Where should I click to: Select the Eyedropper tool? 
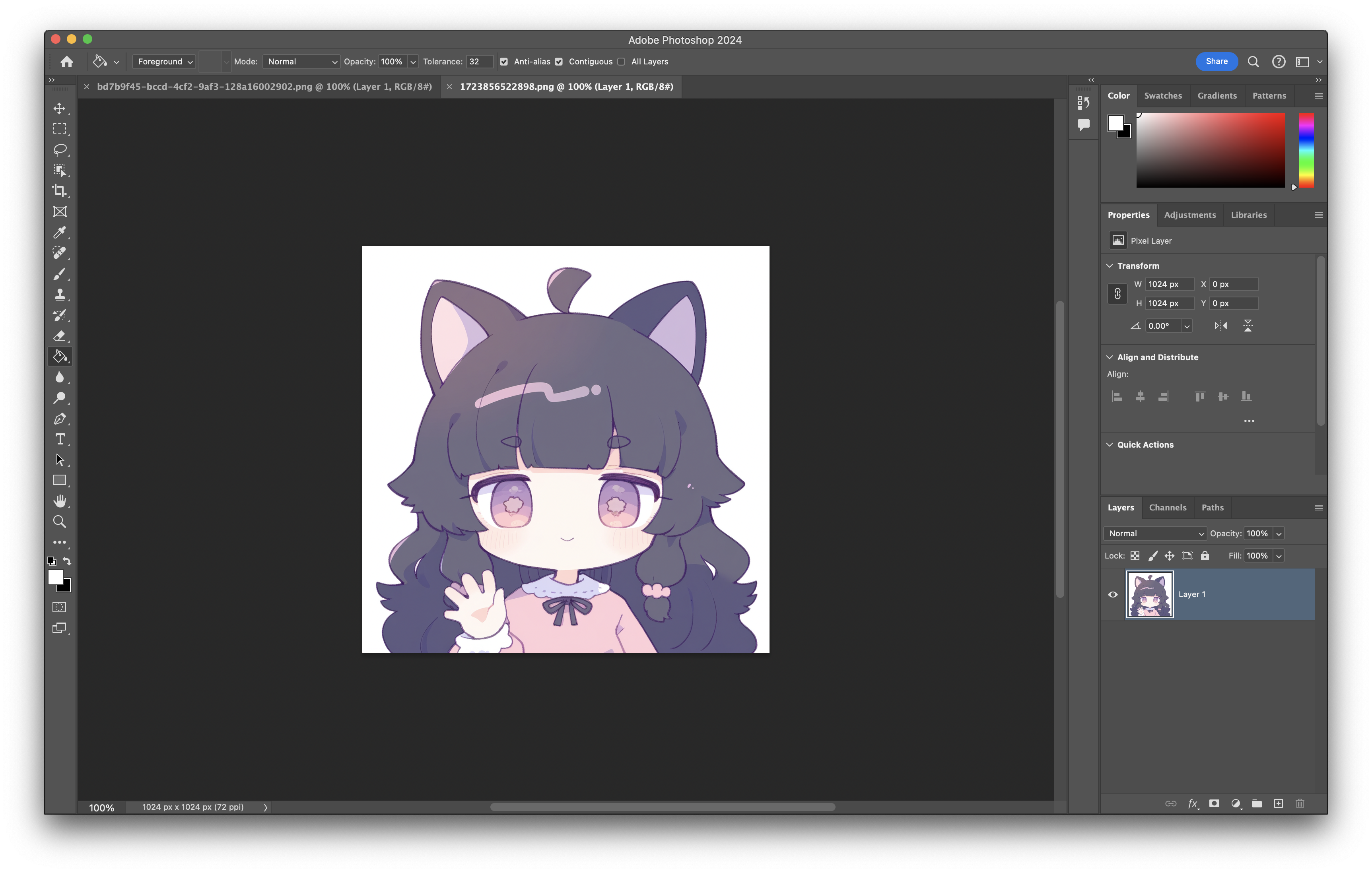[x=59, y=232]
